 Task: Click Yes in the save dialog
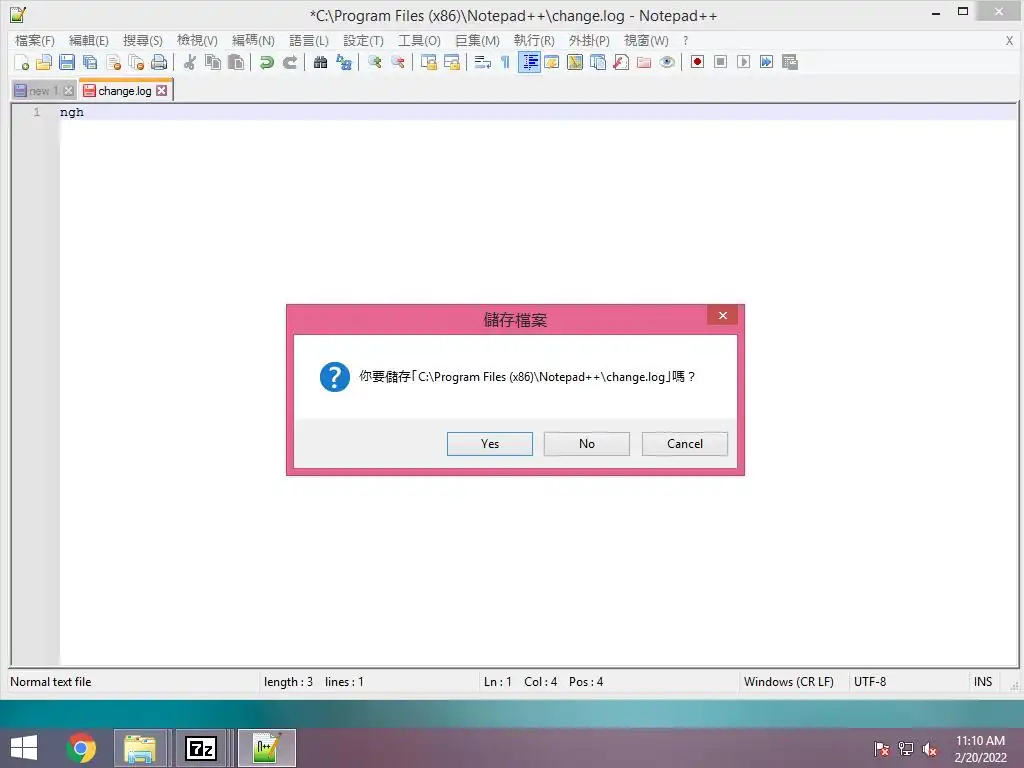[490, 444]
